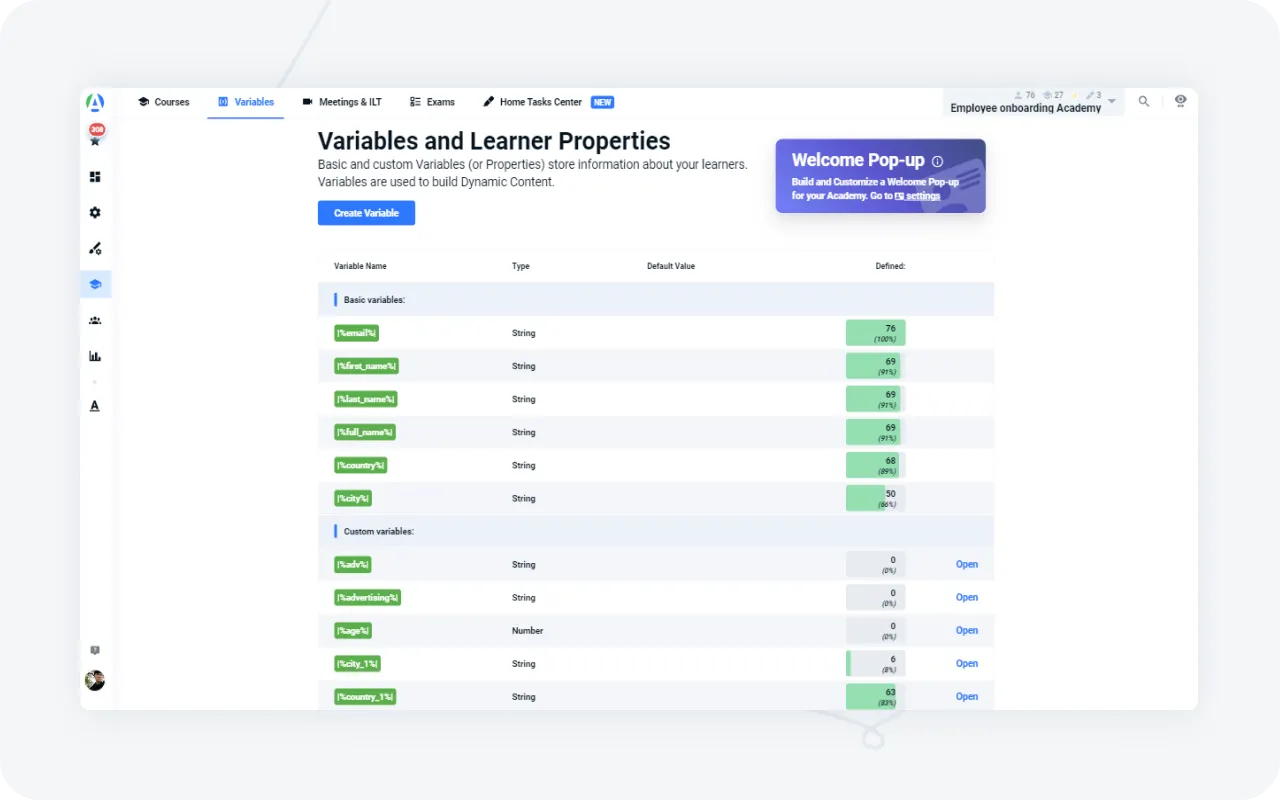This screenshot has height=800, width=1280.
Task: Click the user profile avatar thumbnail
Action: [95, 680]
